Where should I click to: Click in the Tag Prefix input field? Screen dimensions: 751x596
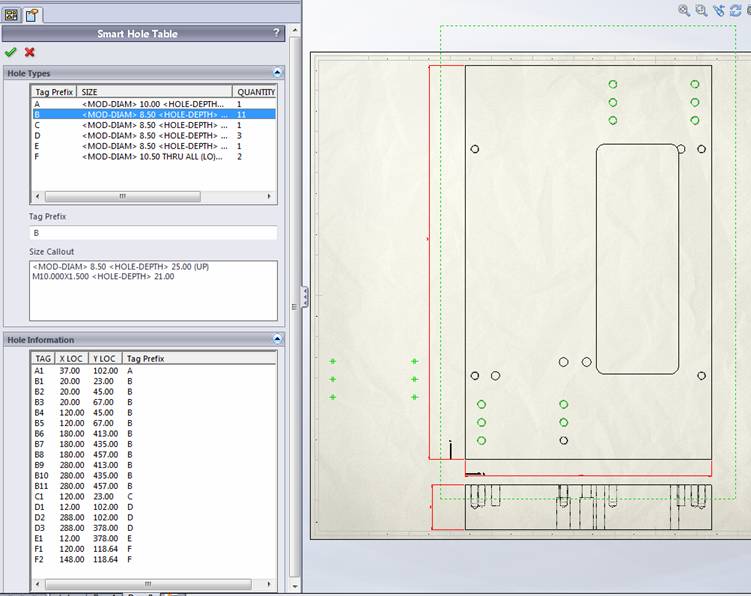(153, 233)
